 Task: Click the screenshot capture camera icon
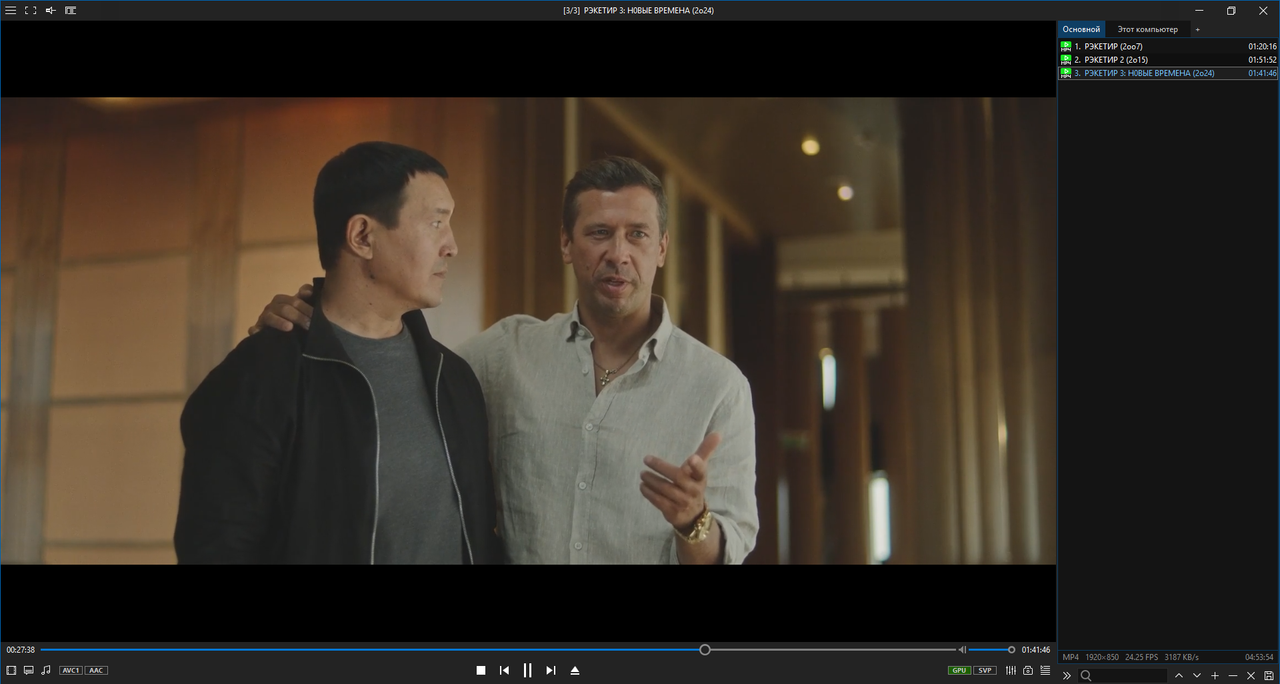1028,670
